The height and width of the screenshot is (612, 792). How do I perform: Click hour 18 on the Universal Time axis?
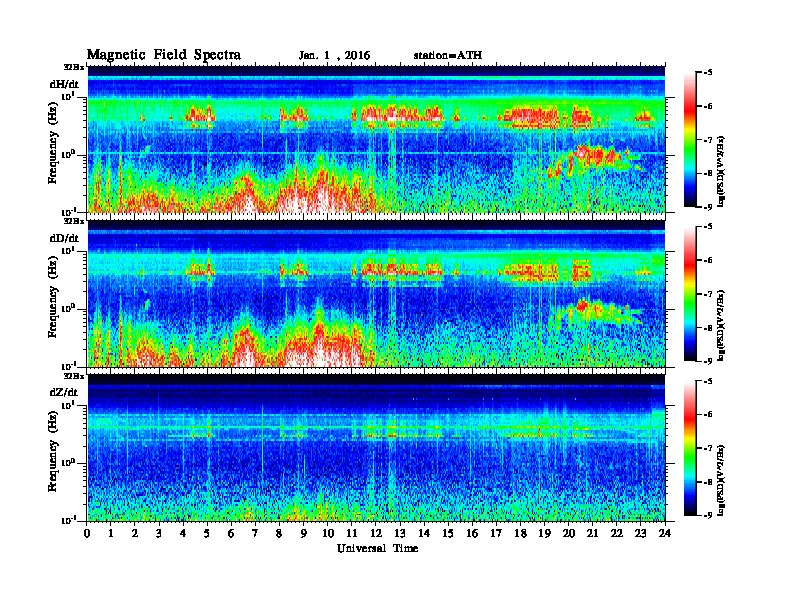tap(521, 533)
